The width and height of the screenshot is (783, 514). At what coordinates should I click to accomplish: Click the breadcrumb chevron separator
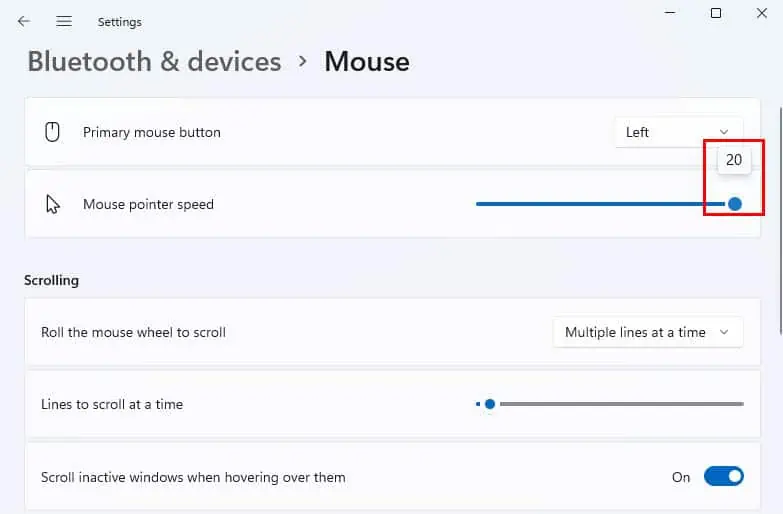coord(302,62)
